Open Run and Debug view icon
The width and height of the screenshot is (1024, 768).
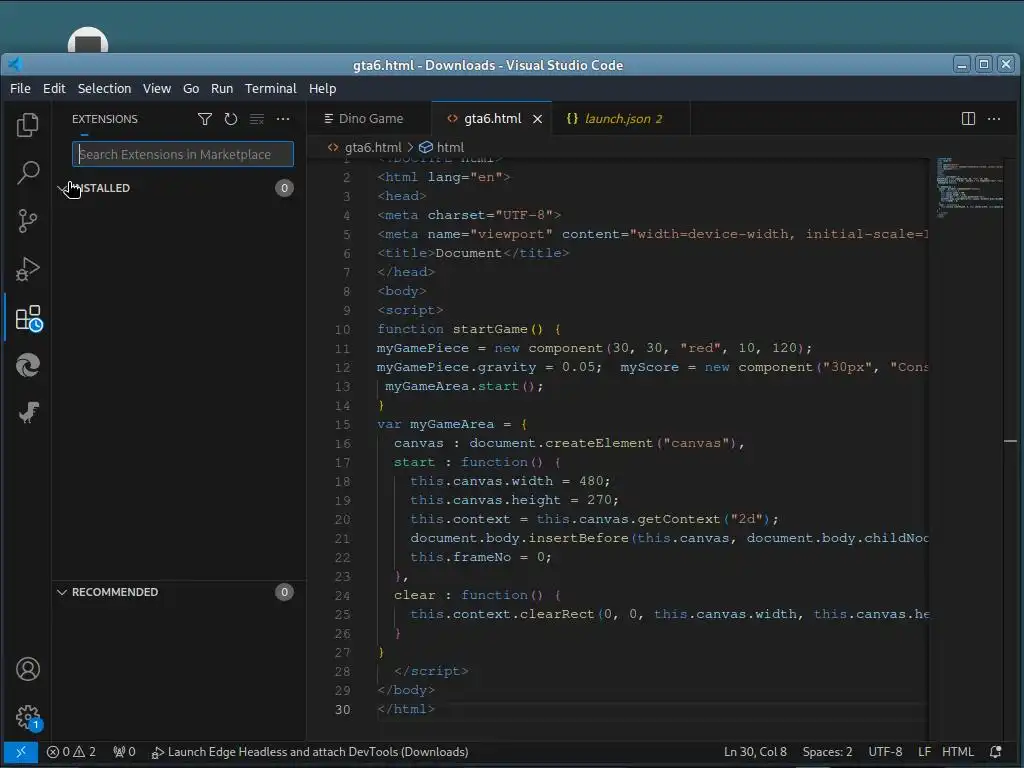click(27, 268)
